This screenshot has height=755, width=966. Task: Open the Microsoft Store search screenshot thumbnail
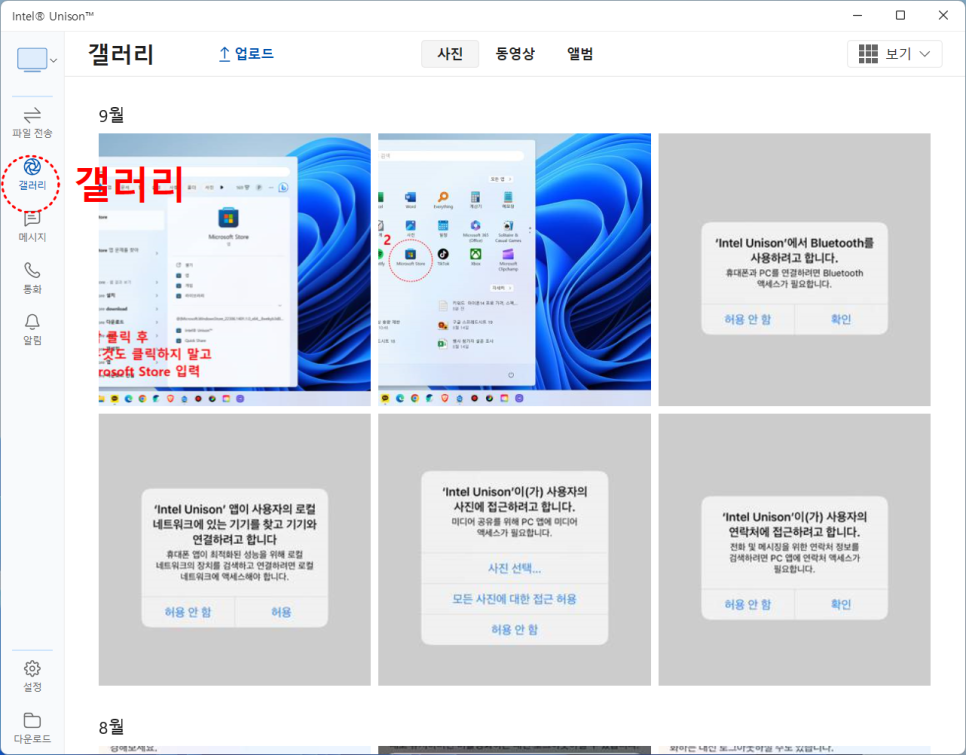click(235, 269)
